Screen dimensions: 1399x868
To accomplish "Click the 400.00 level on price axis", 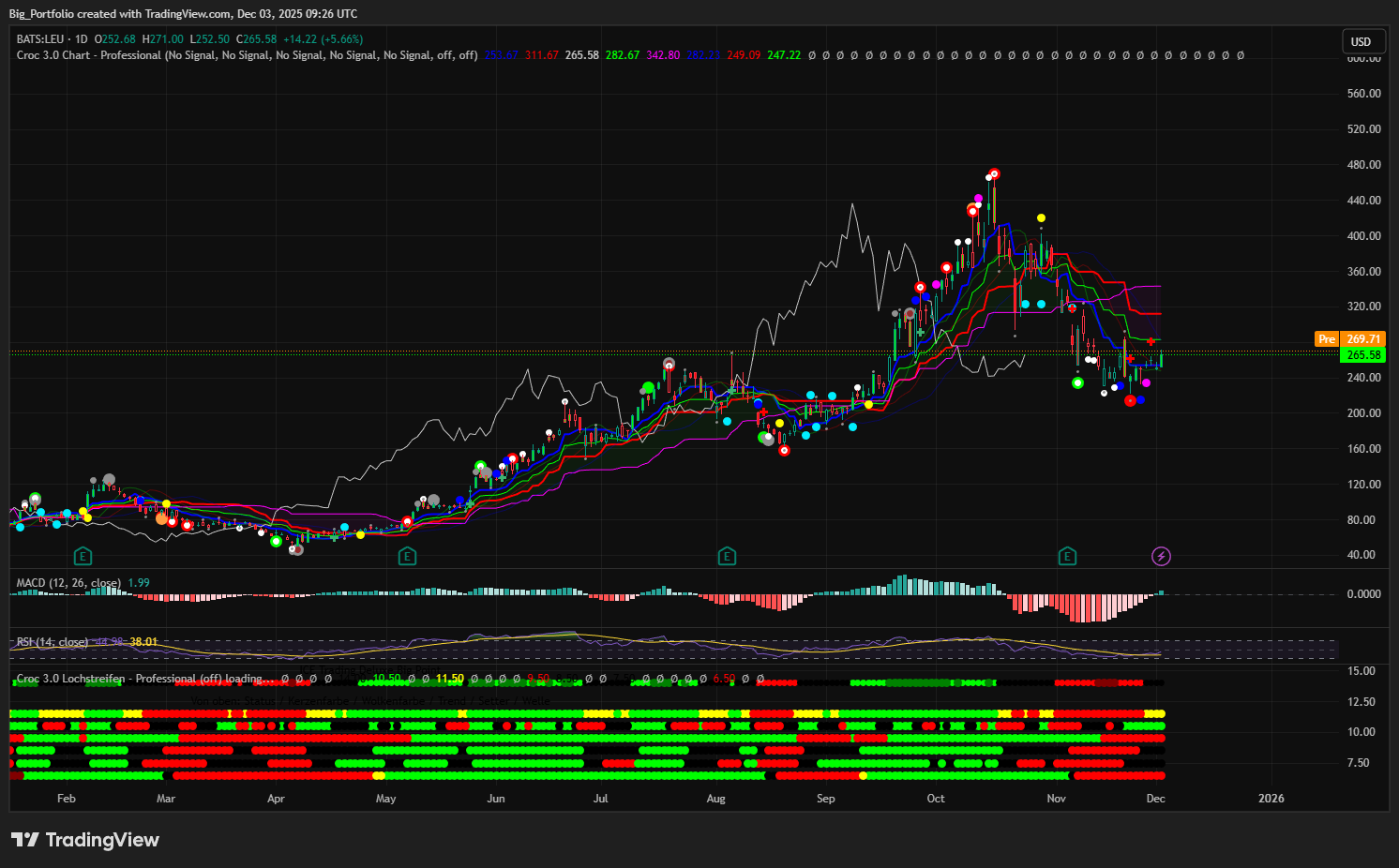I will pos(1363,236).
